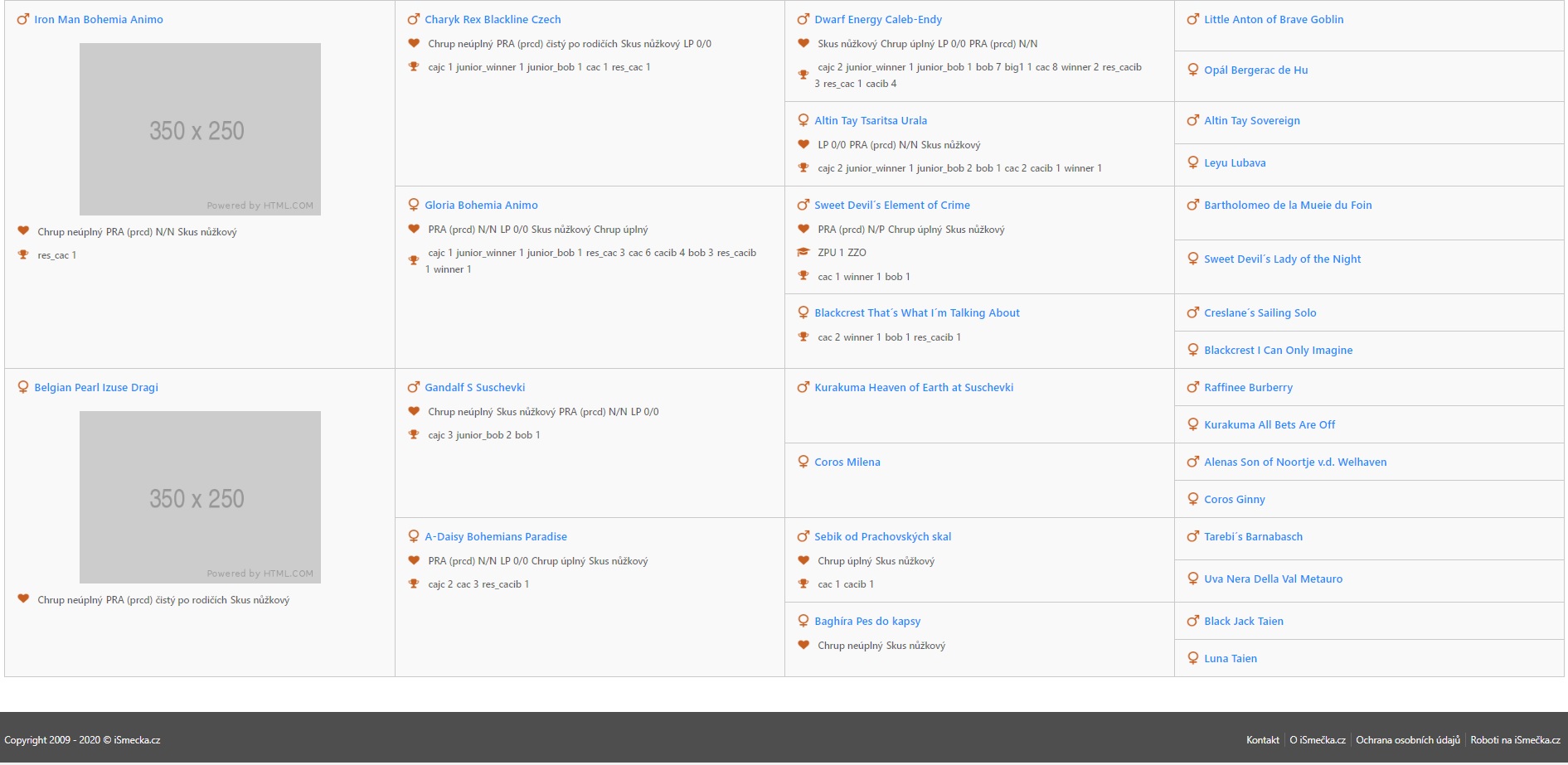Click male icon beside Iron Man Bohemia Animo
The height and width of the screenshot is (765, 1568).
[22, 19]
